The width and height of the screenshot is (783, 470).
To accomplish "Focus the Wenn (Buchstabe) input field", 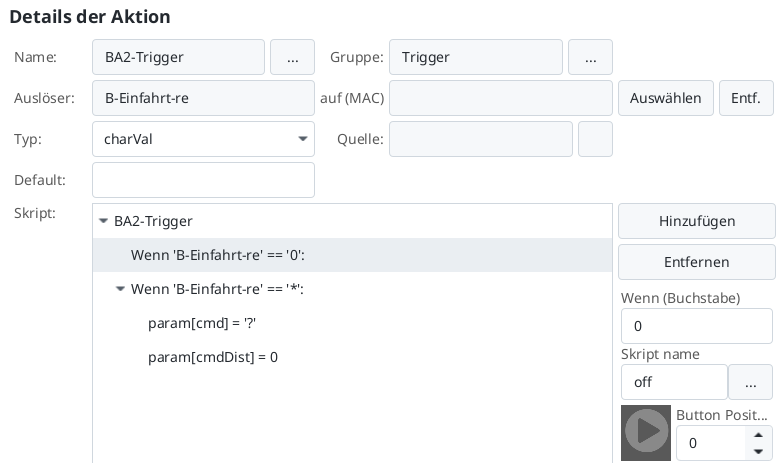I will (x=696, y=326).
